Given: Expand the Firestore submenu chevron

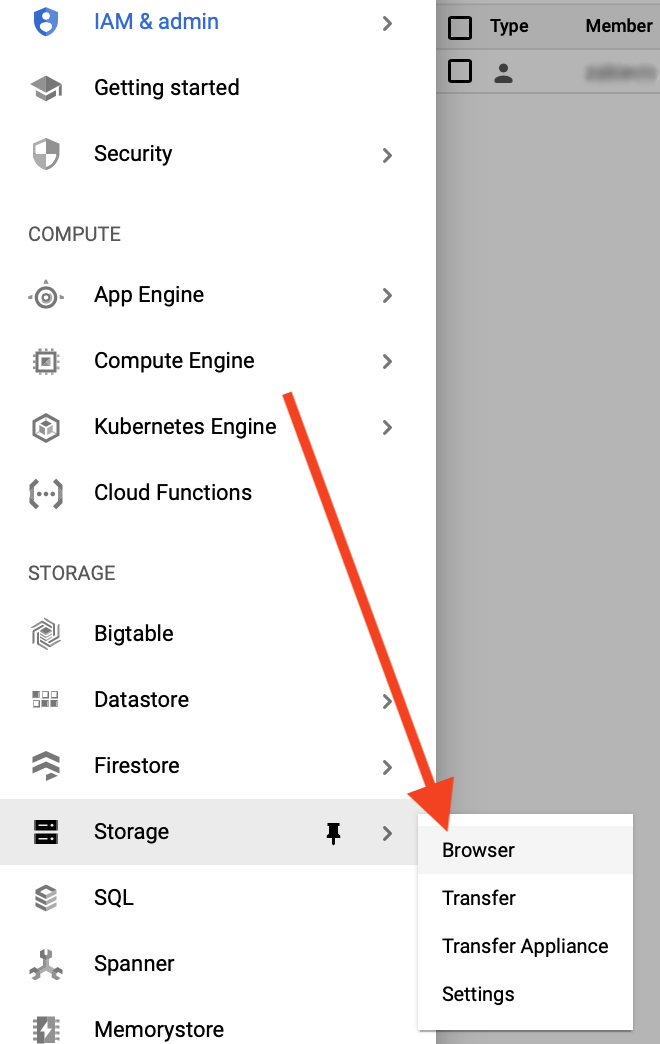Looking at the screenshot, I should 387,767.
